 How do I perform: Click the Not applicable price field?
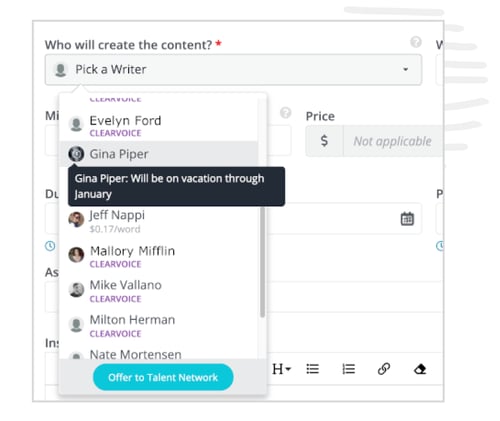(x=392, y=141)
